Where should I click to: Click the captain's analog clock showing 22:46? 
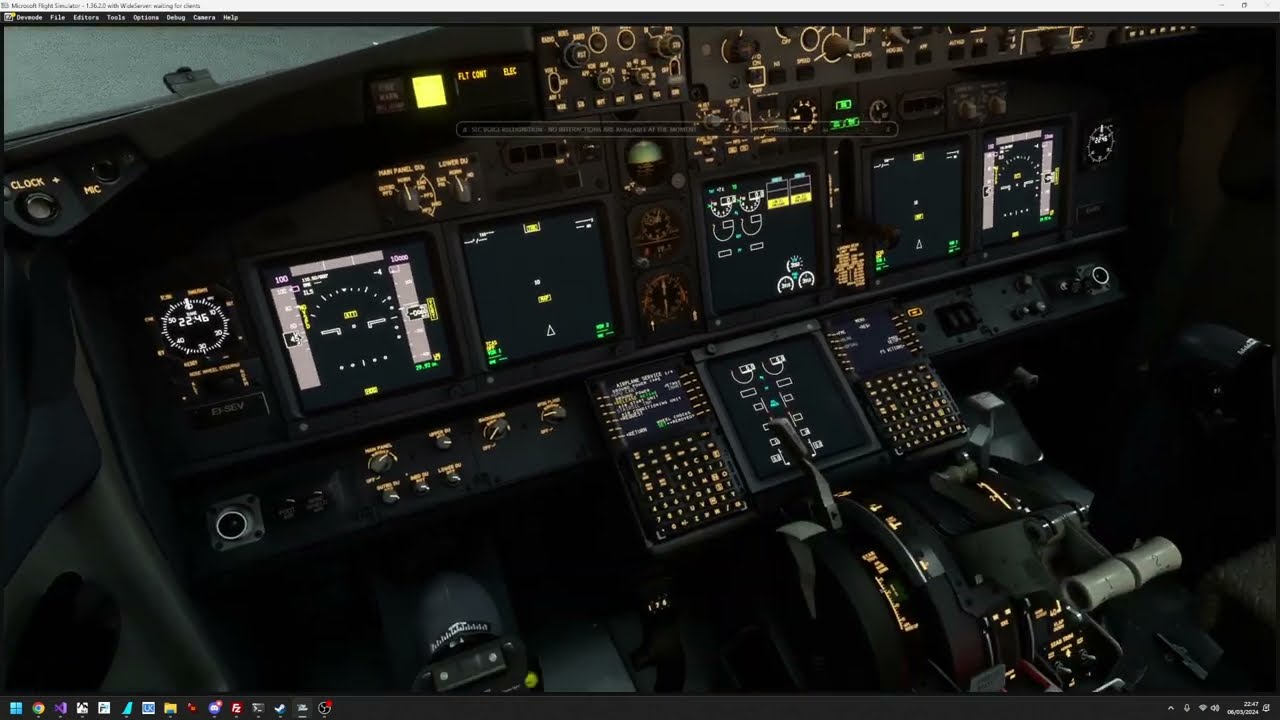point(195,323)
